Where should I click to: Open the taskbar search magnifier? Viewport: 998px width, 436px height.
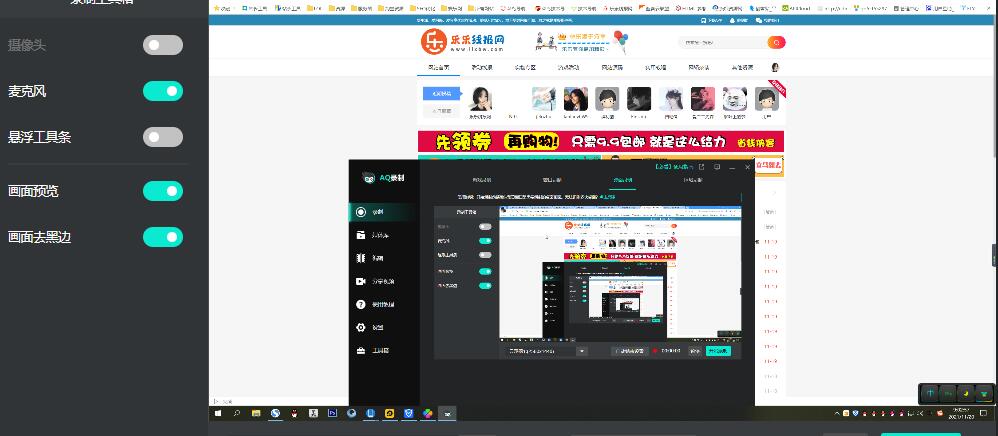[237, 413]
